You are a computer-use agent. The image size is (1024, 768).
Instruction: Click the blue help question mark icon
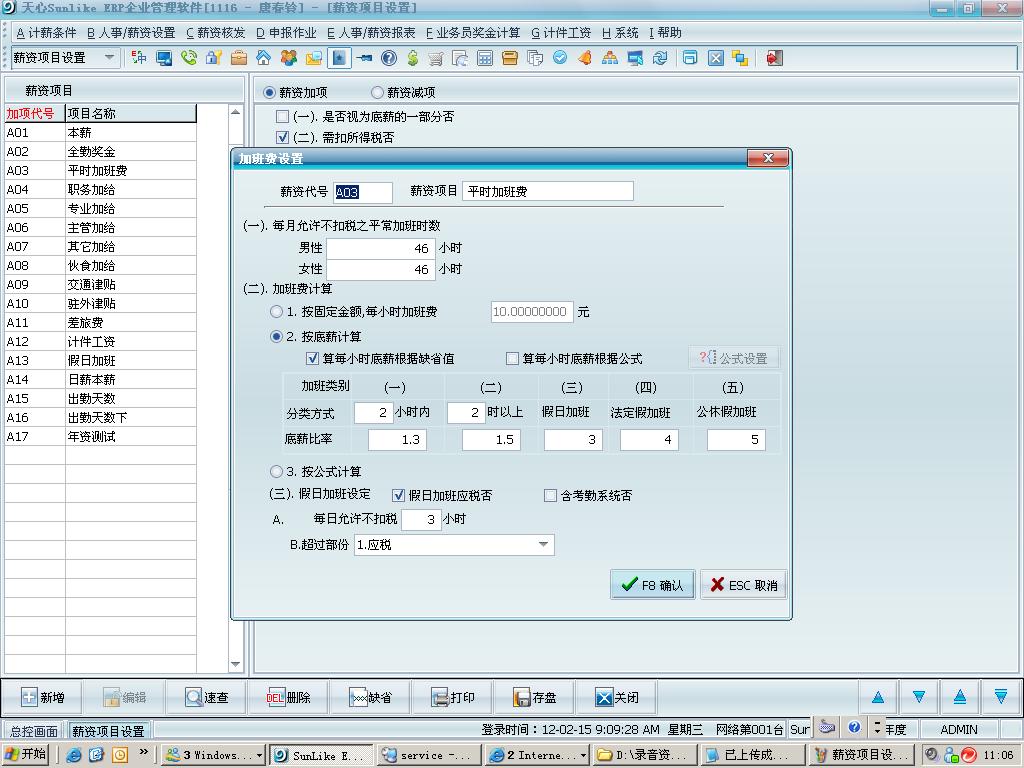pos(389,58)
